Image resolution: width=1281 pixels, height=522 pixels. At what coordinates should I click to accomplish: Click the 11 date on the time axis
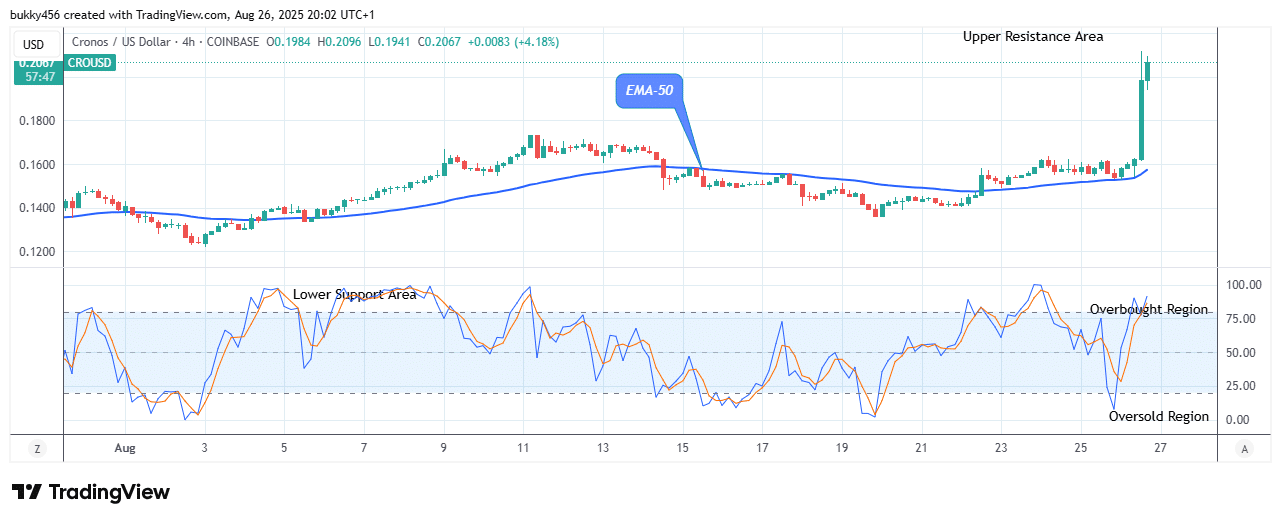click(523, 449)
